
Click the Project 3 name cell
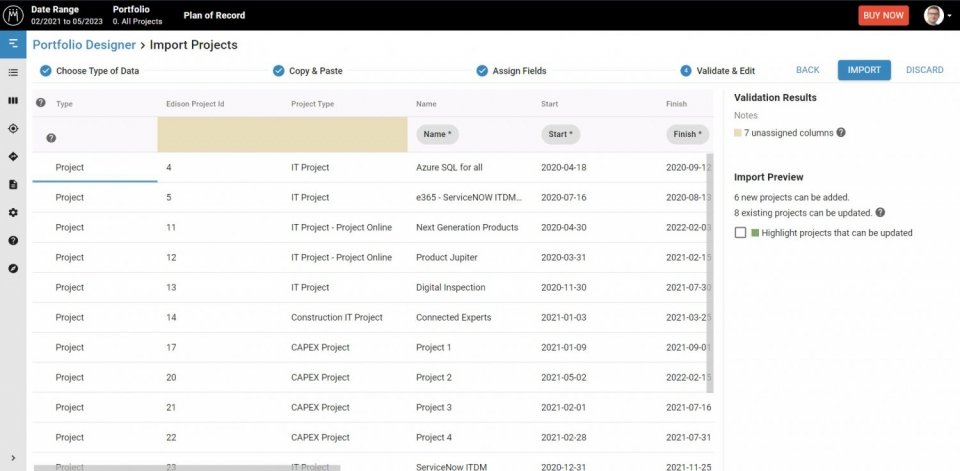pyautogui.click(x=433, y=407)
